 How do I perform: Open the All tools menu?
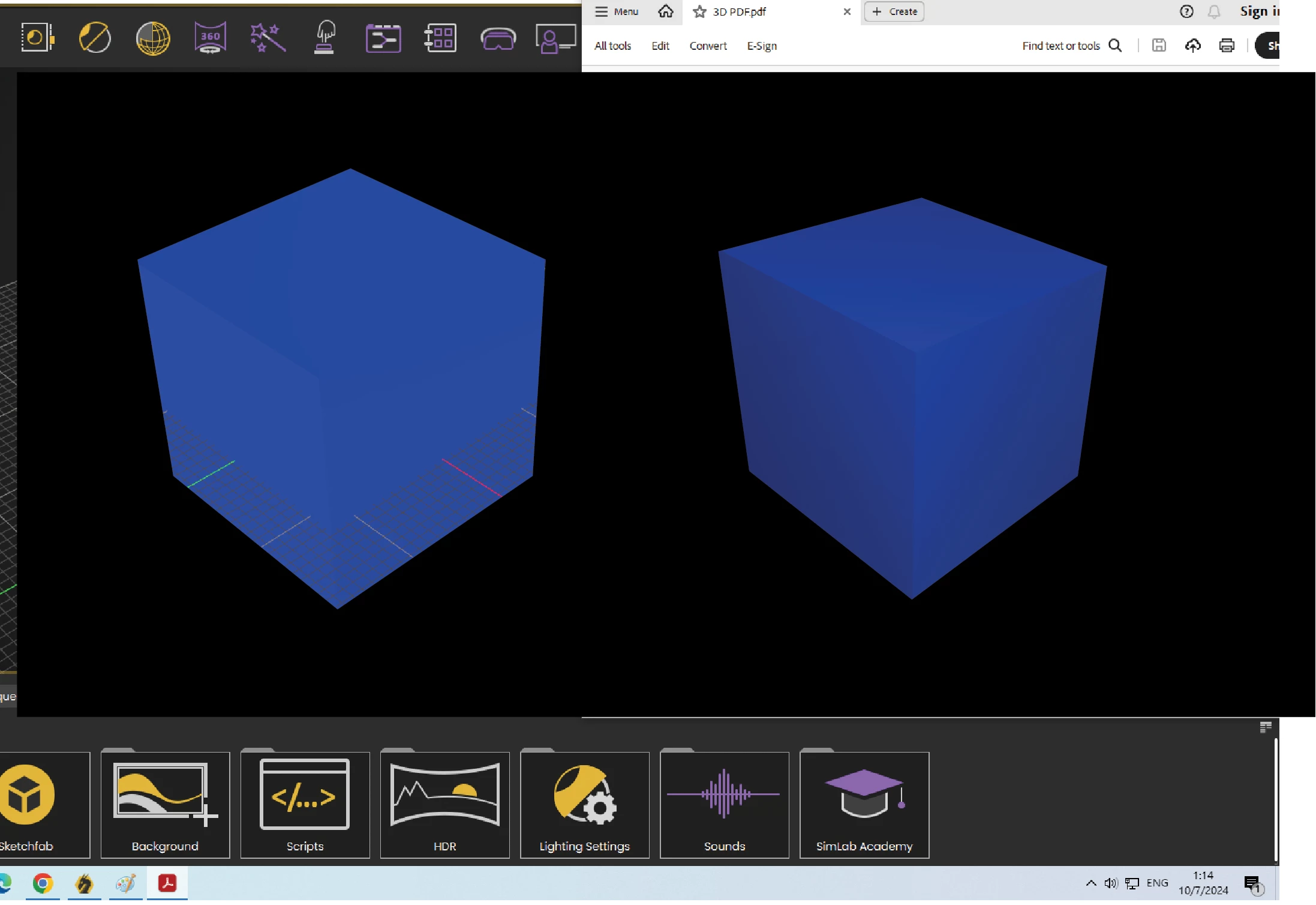pyautogui.click(x=612, y=46)
